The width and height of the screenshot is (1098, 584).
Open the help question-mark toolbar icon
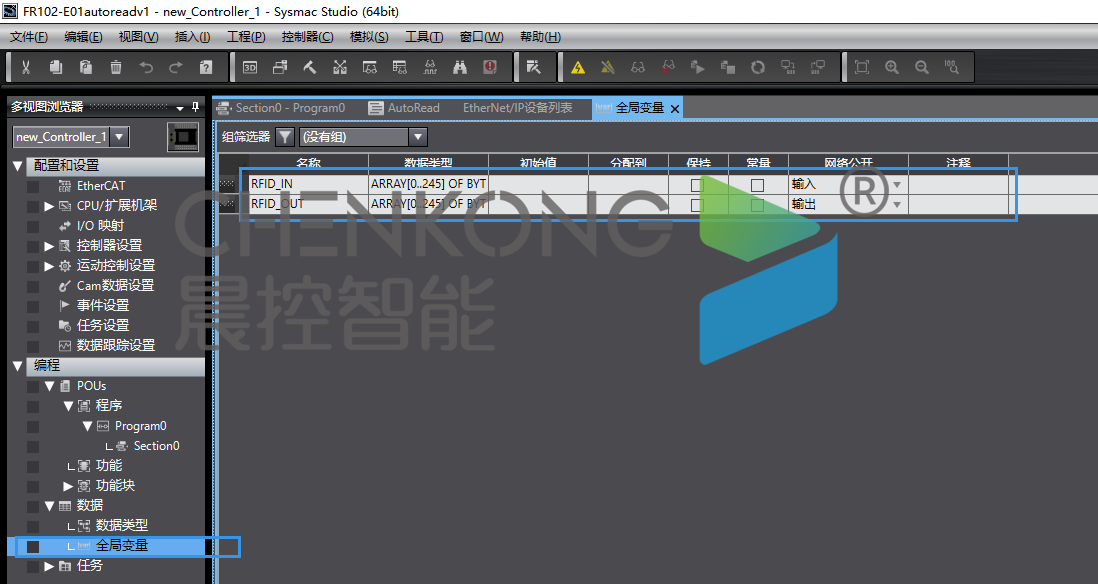(206, 67)
